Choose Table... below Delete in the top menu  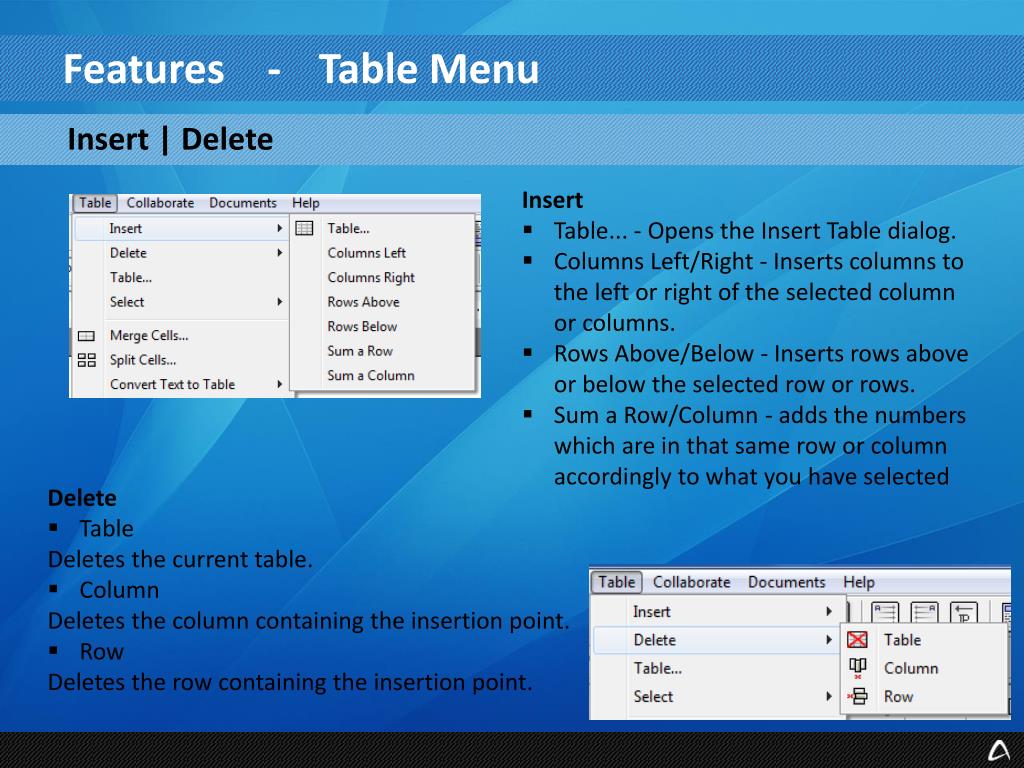coord(181,278)
